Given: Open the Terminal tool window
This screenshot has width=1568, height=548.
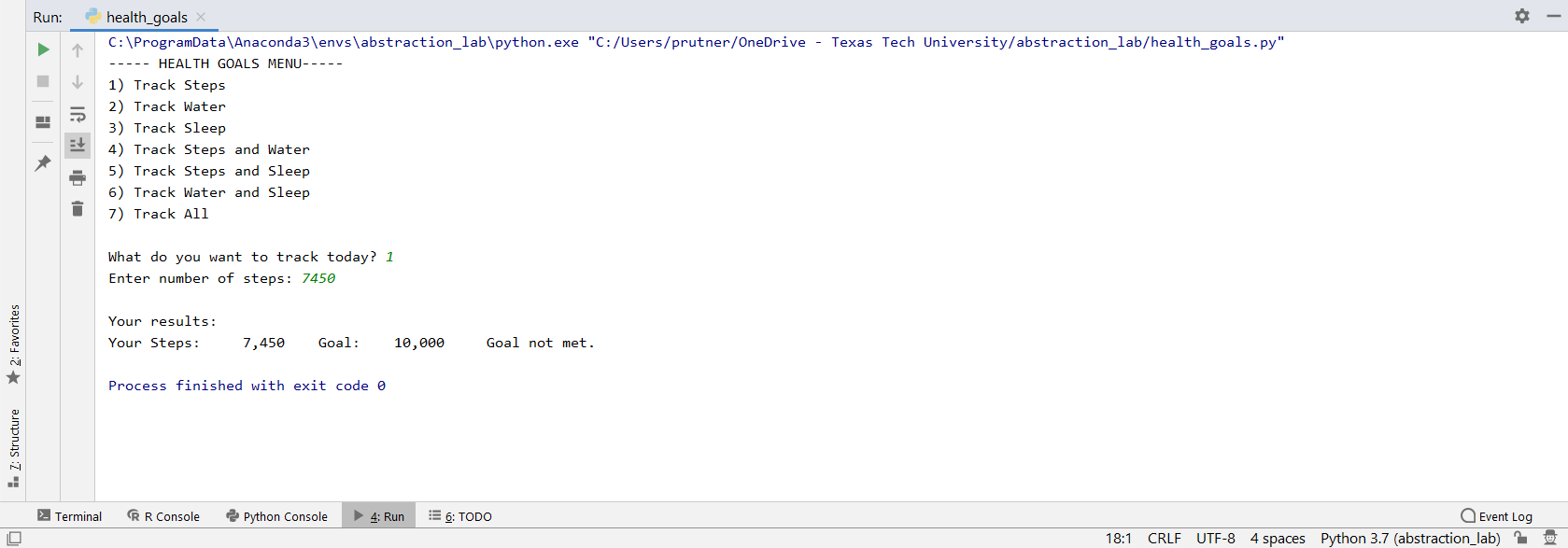Looking at the screenshot, I should tap(70, 516).
